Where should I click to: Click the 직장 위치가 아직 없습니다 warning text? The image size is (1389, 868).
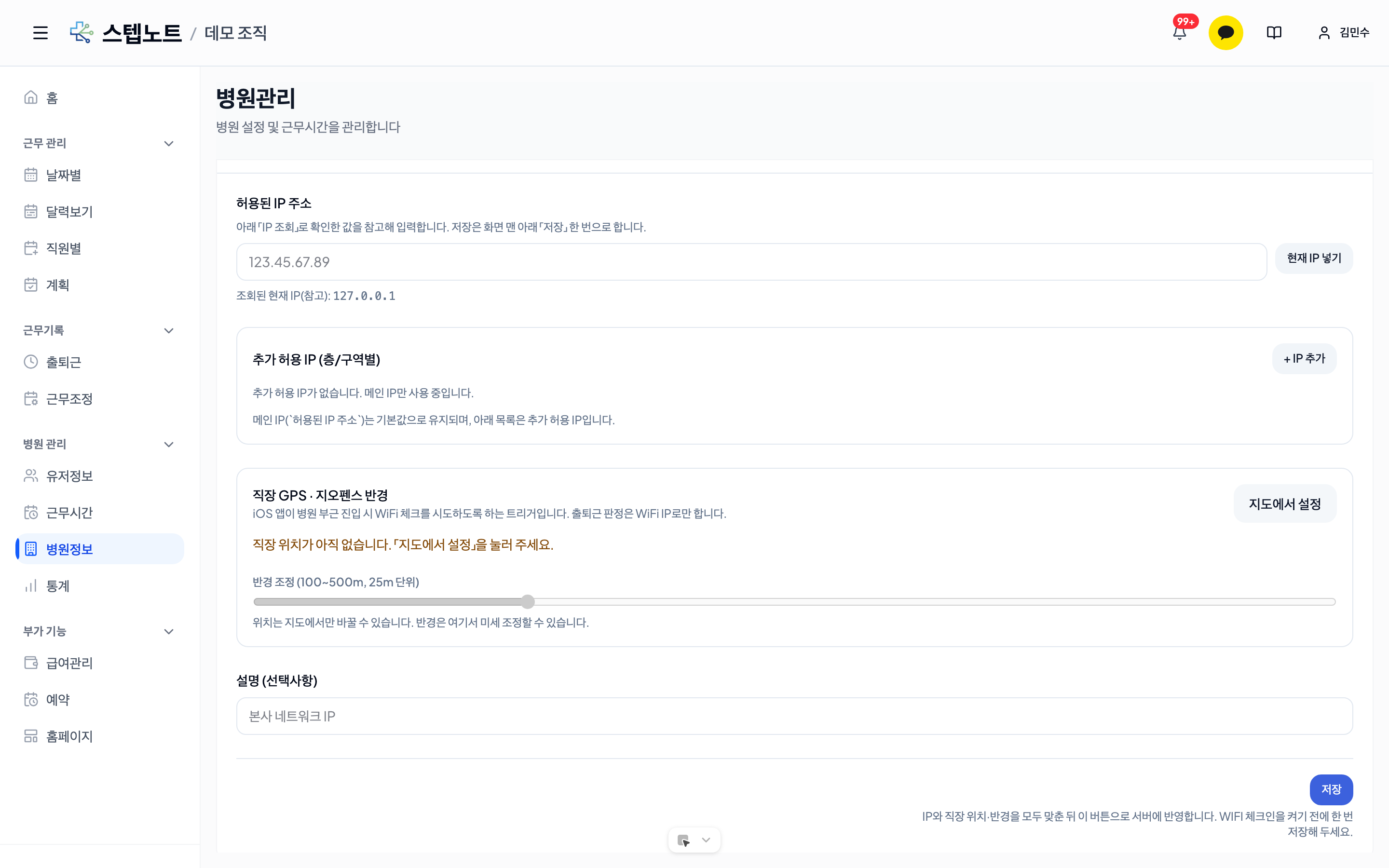tap(403, 544)
